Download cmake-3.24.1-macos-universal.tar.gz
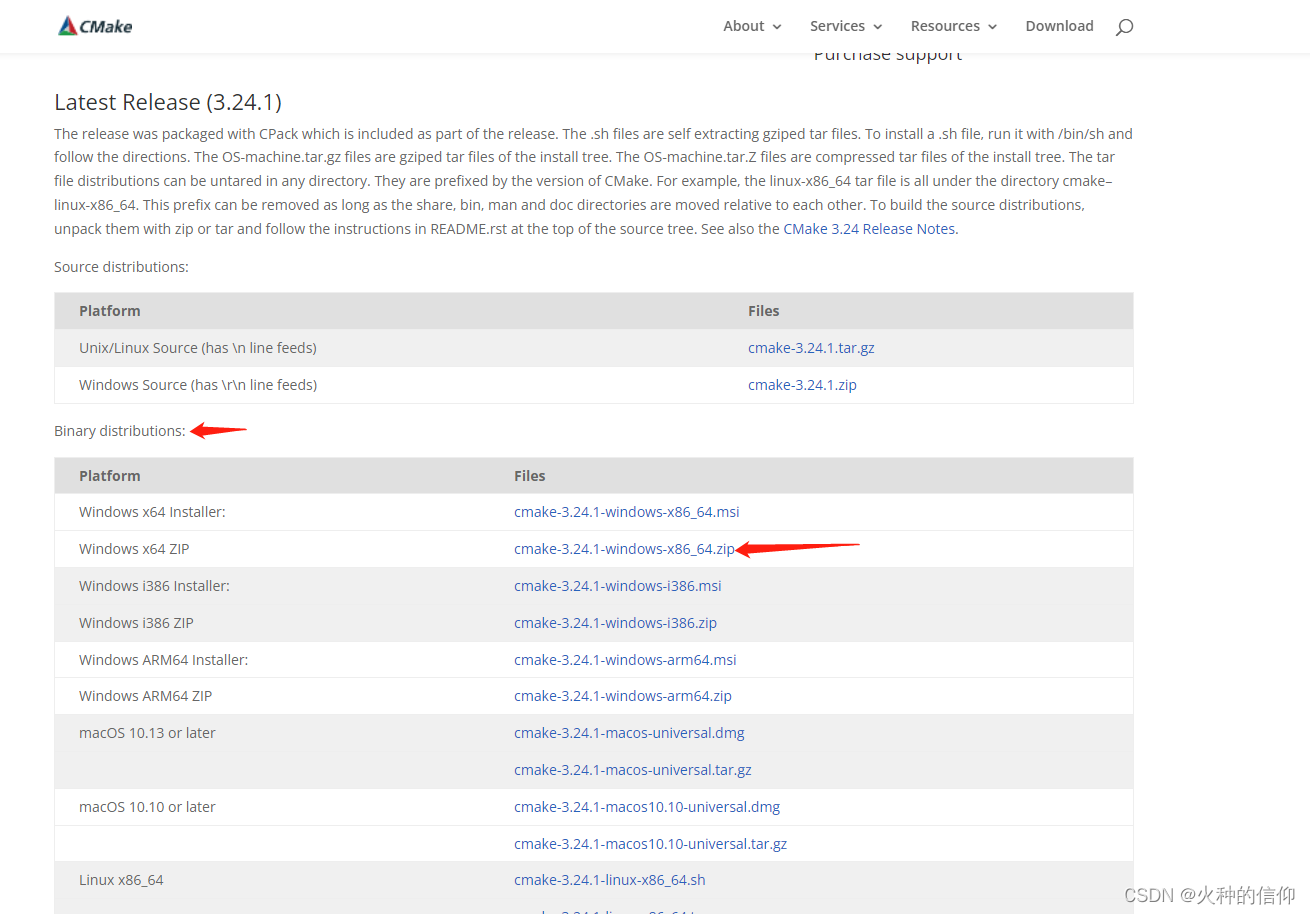The height and width of the screenshot is (914, 1310). (x=633, y=770)
